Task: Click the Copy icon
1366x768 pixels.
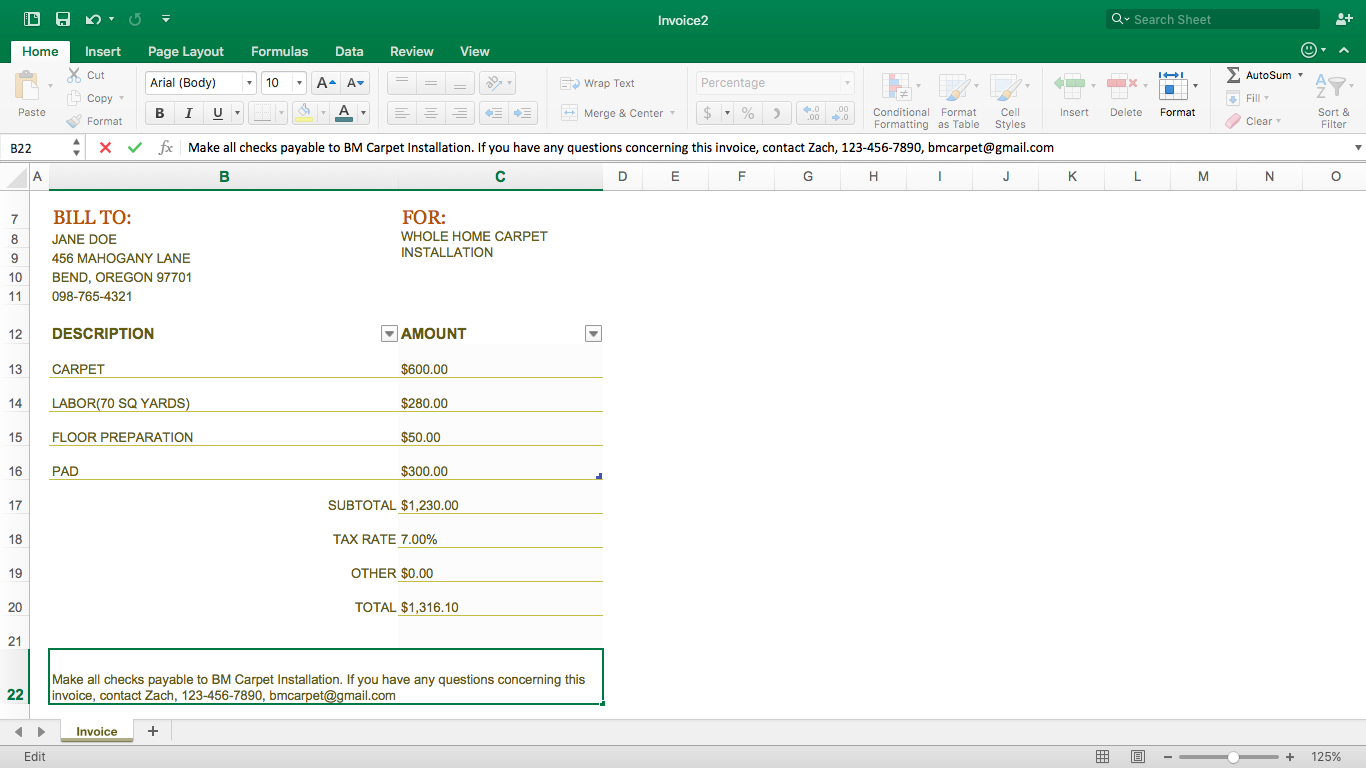Action: [75, 98]
